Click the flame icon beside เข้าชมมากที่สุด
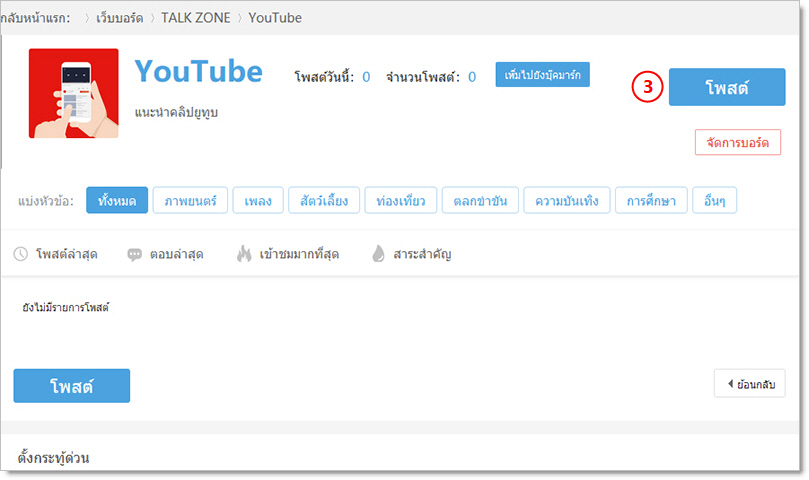This screenshot has height=480, width=809. (244, 253)
